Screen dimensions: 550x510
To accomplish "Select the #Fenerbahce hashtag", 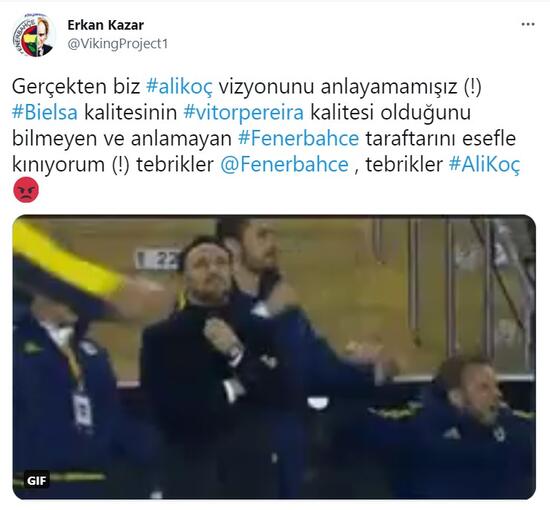I will 299,138.
